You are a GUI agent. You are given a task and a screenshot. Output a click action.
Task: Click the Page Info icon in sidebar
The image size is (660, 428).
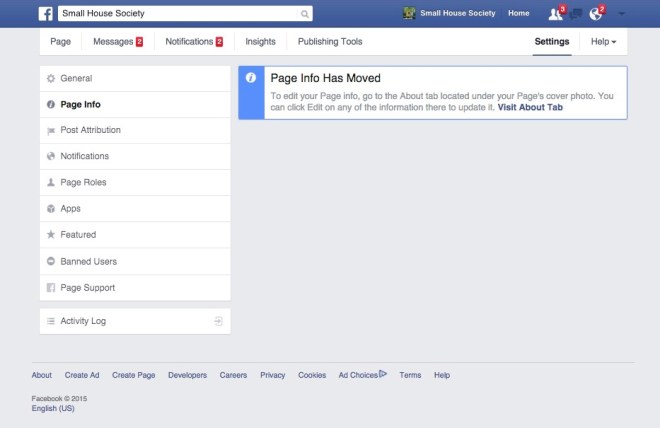pyautogui.click(x=51, y=104)
